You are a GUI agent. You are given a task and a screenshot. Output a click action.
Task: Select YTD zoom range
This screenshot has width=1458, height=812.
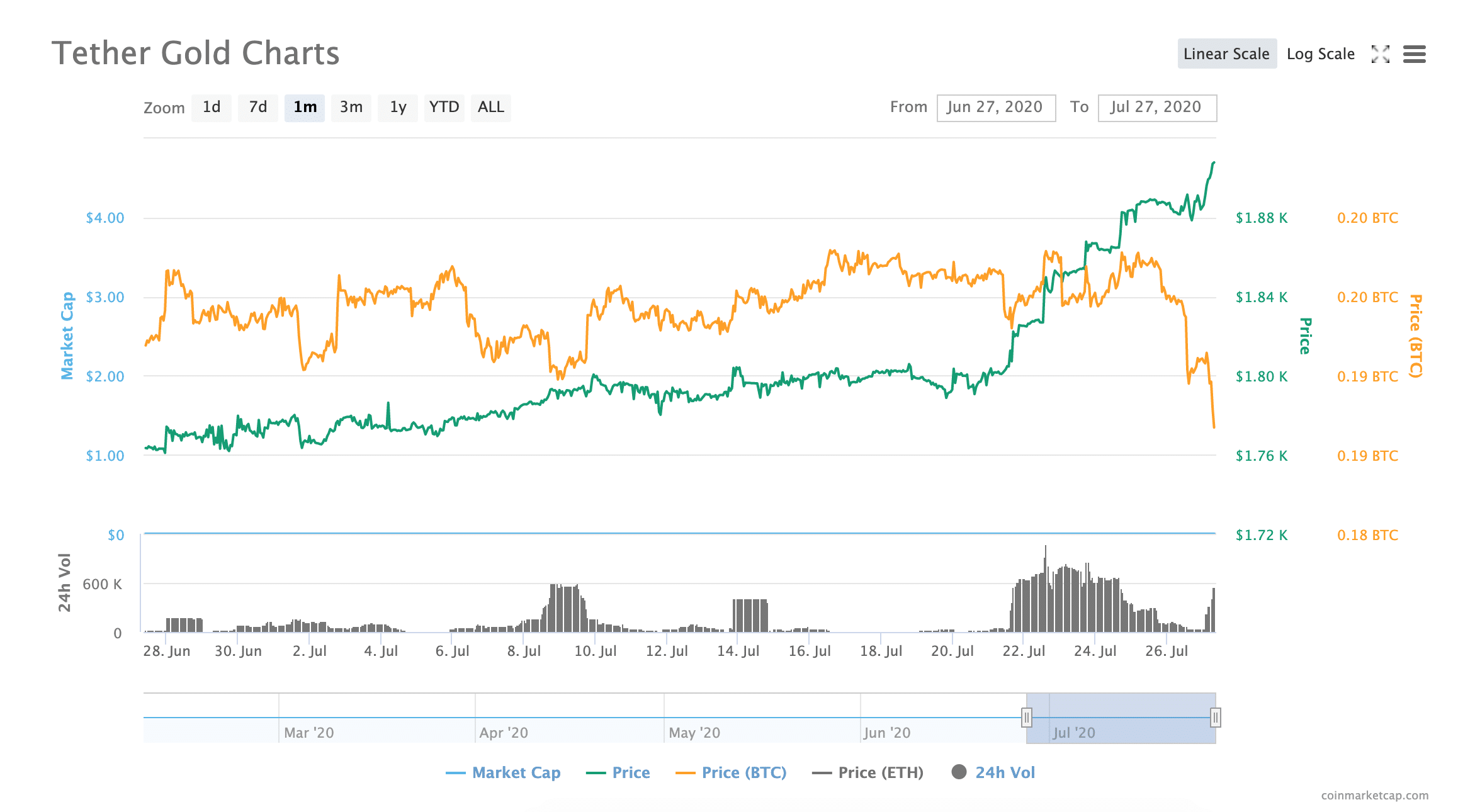pos(444,108)
